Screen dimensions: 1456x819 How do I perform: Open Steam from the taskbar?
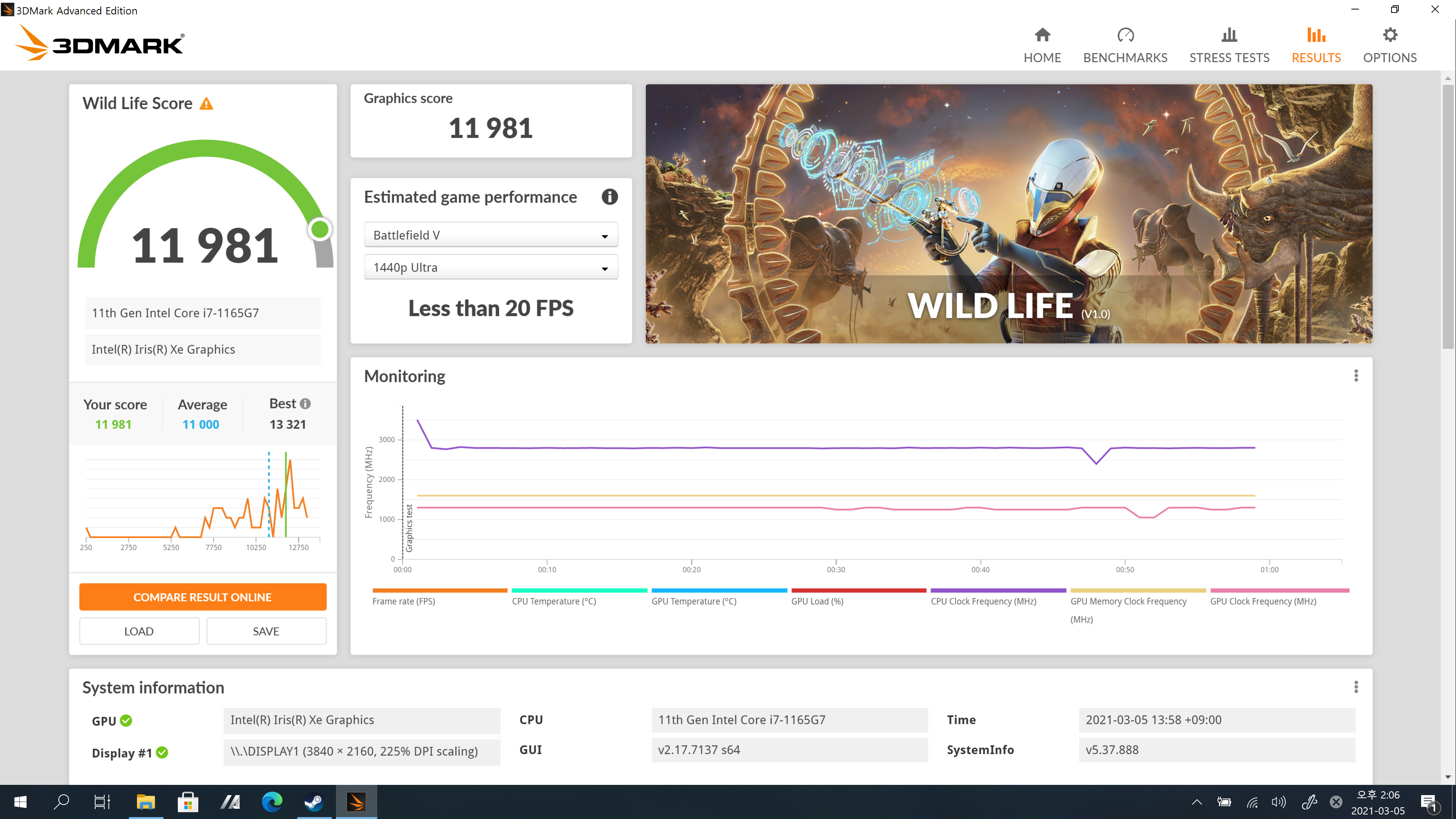pos(314,802)
